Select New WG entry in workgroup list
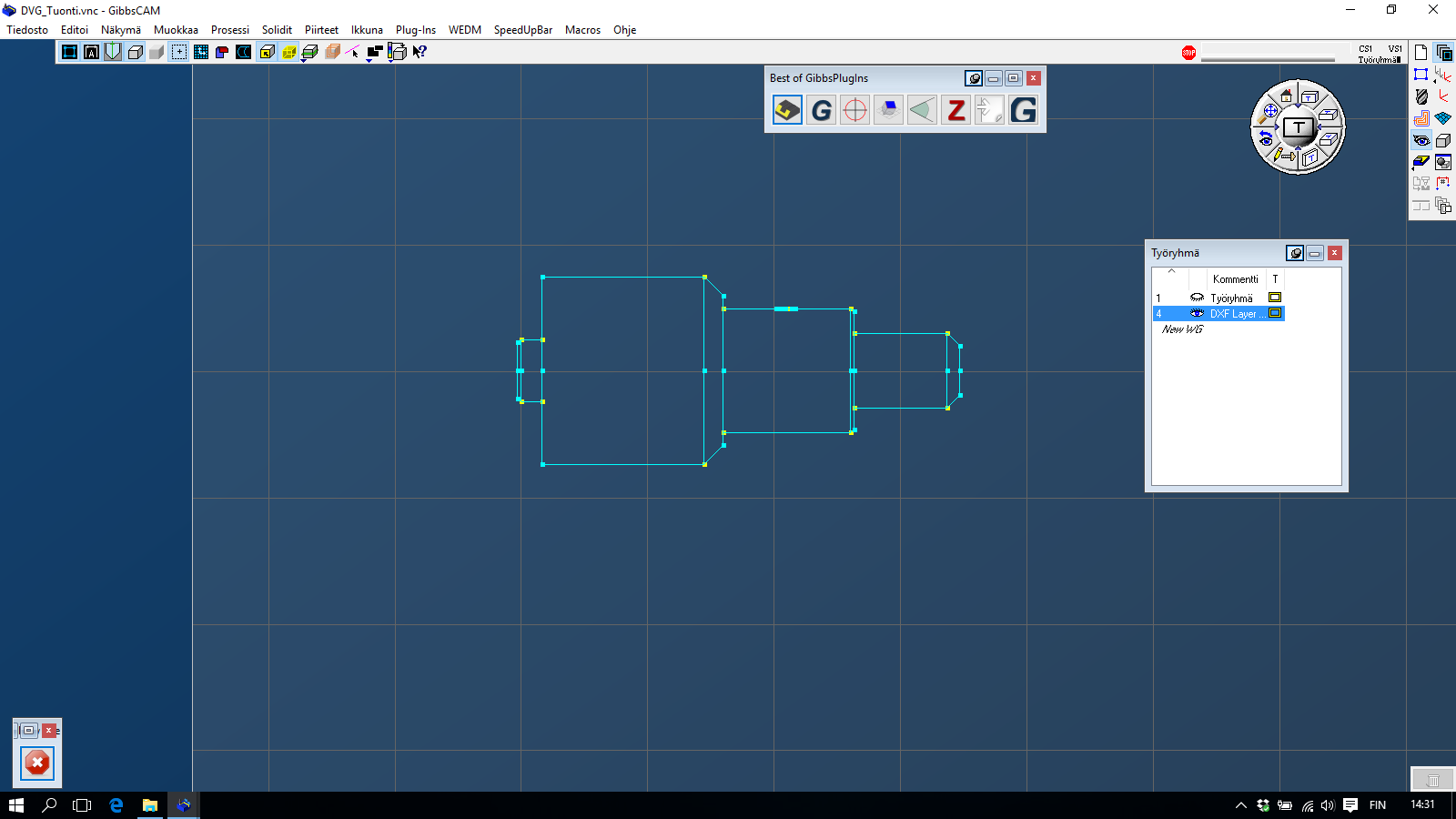The image size is (1456, 819). pos(1182,329)
